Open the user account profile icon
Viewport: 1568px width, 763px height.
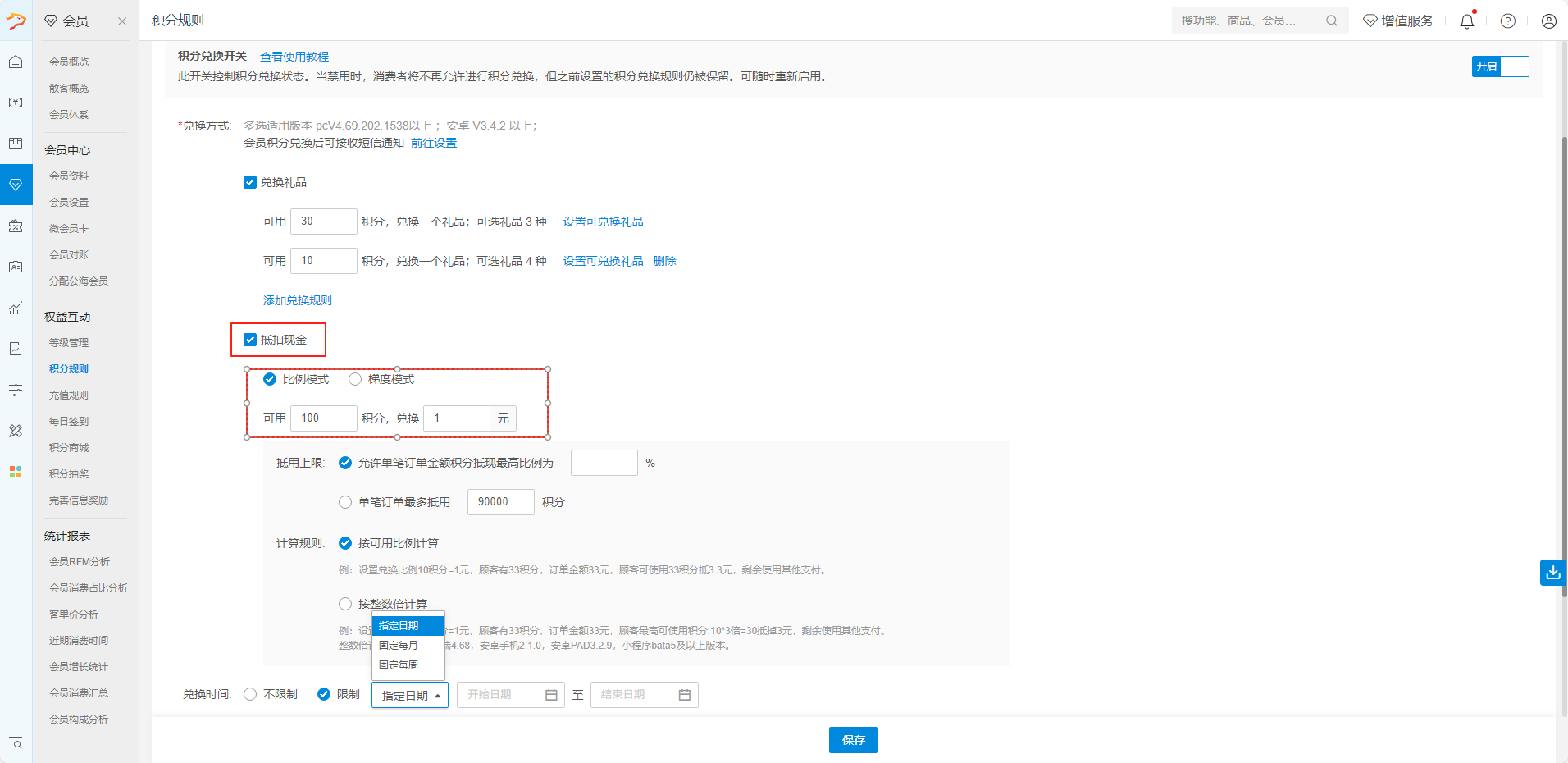1548,21
